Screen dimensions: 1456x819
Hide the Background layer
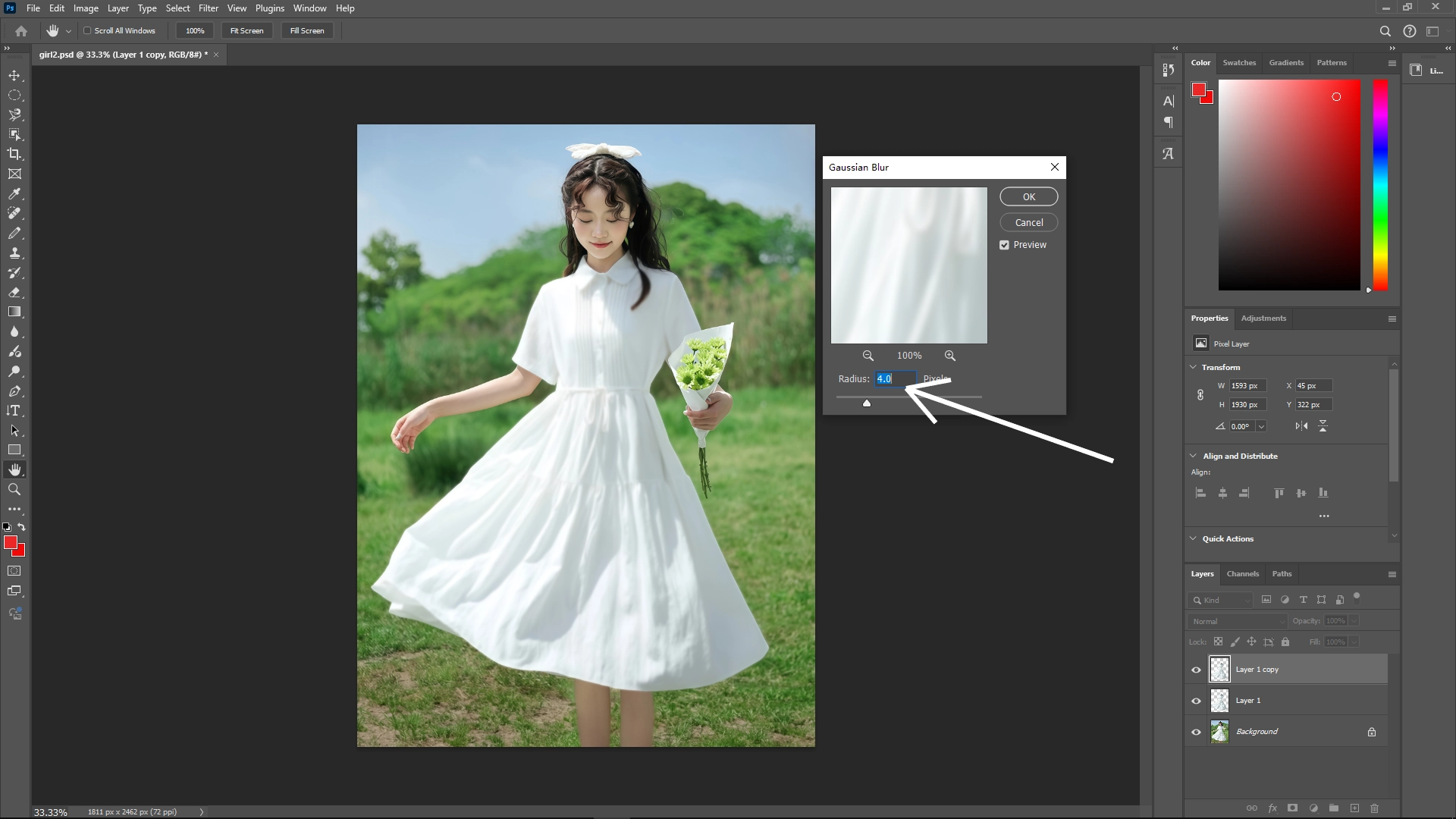(1195, 731)
